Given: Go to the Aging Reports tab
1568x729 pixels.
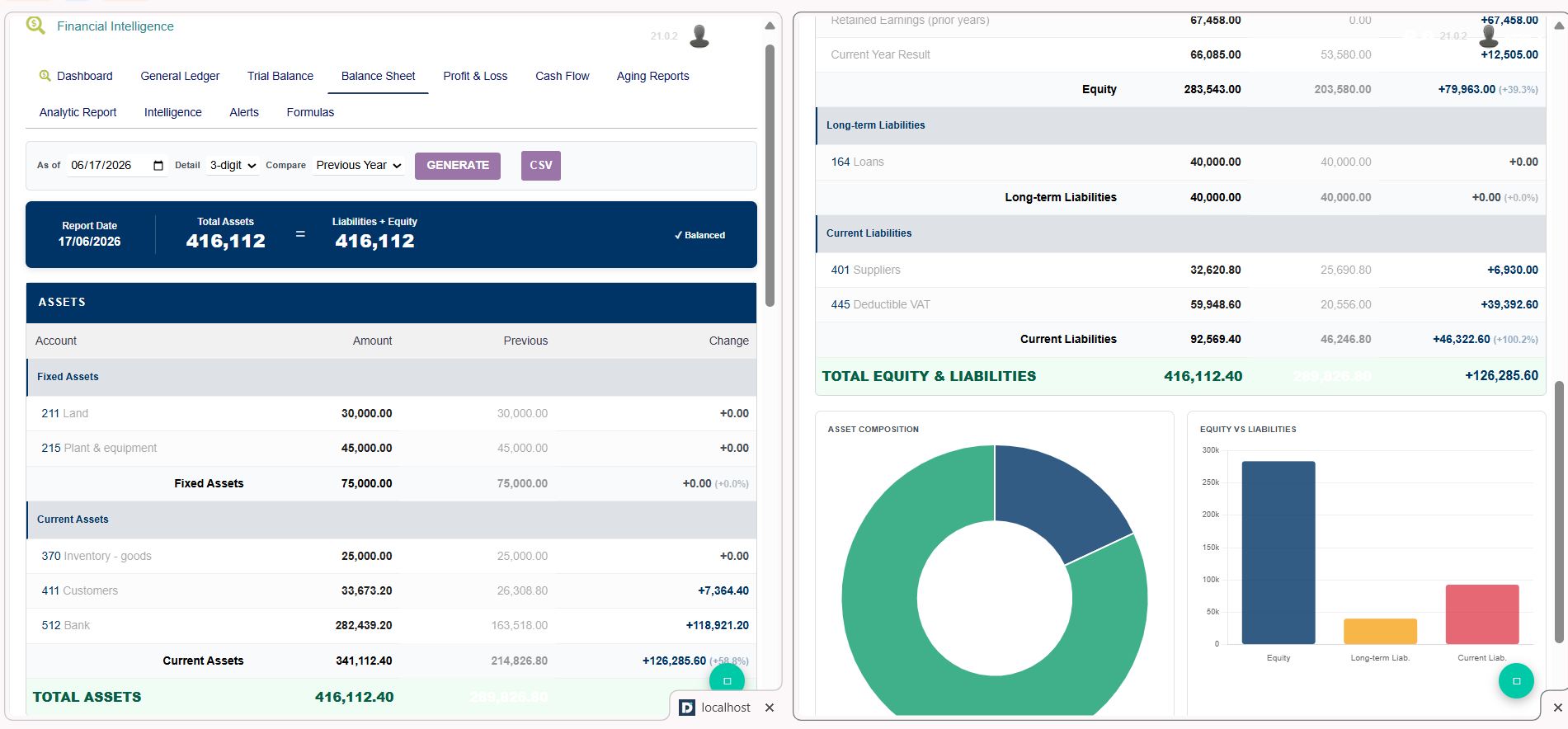Looking at the screenshot, I should click(652, 76).
